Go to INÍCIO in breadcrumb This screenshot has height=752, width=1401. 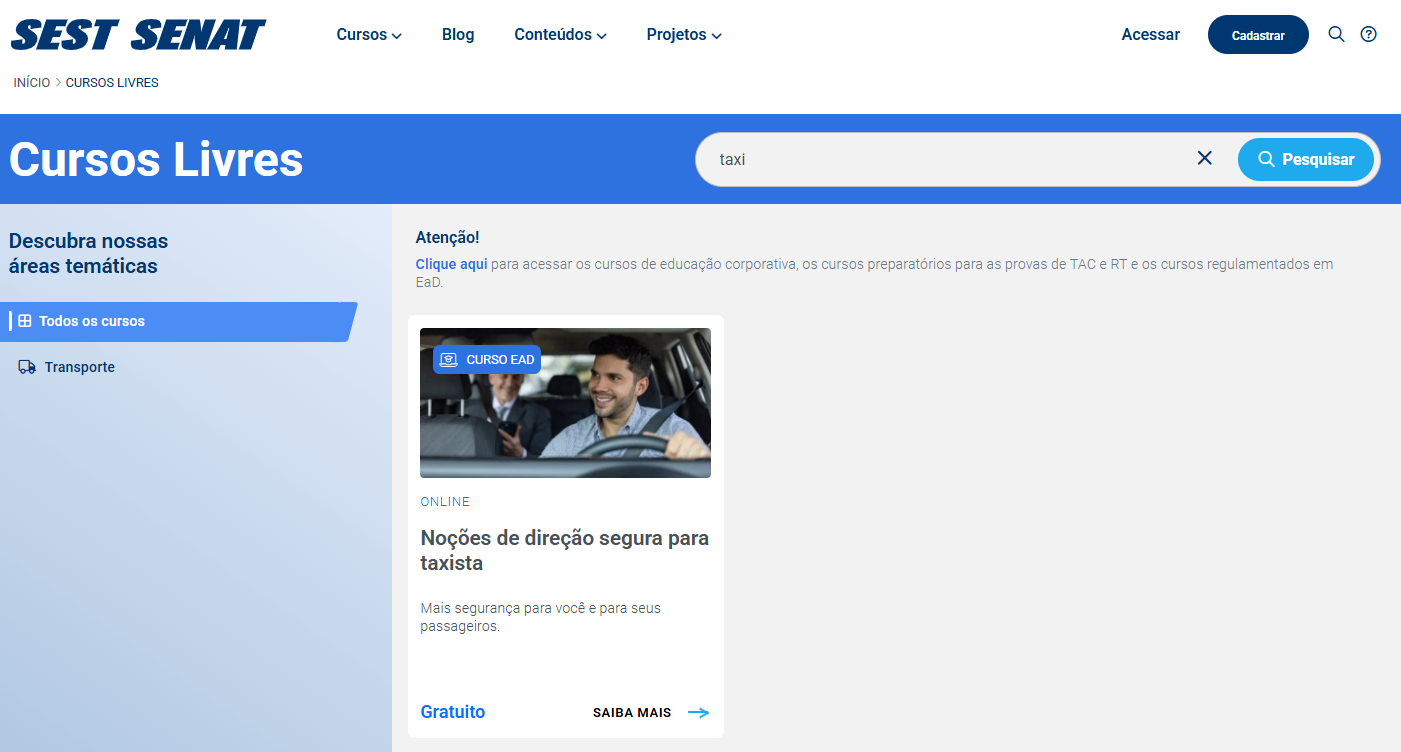click(31, 83)
